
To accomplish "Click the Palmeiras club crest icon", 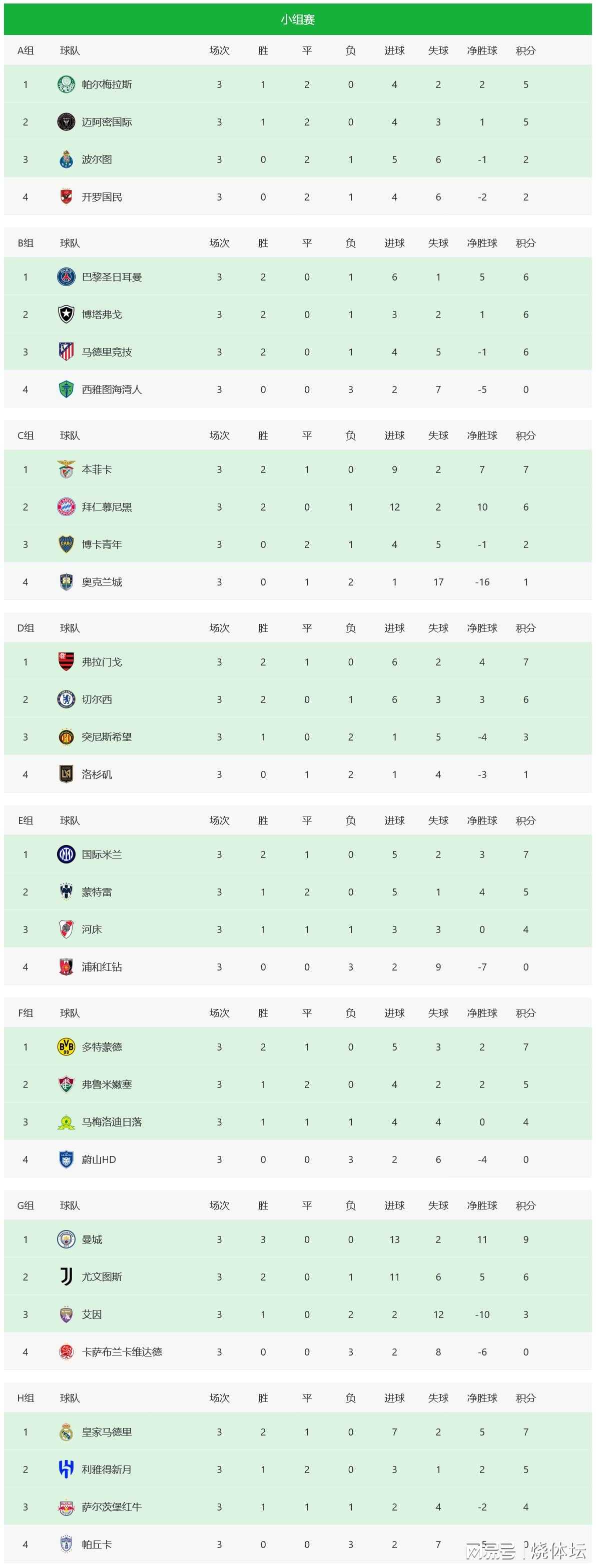I will [x=66, y=84].
